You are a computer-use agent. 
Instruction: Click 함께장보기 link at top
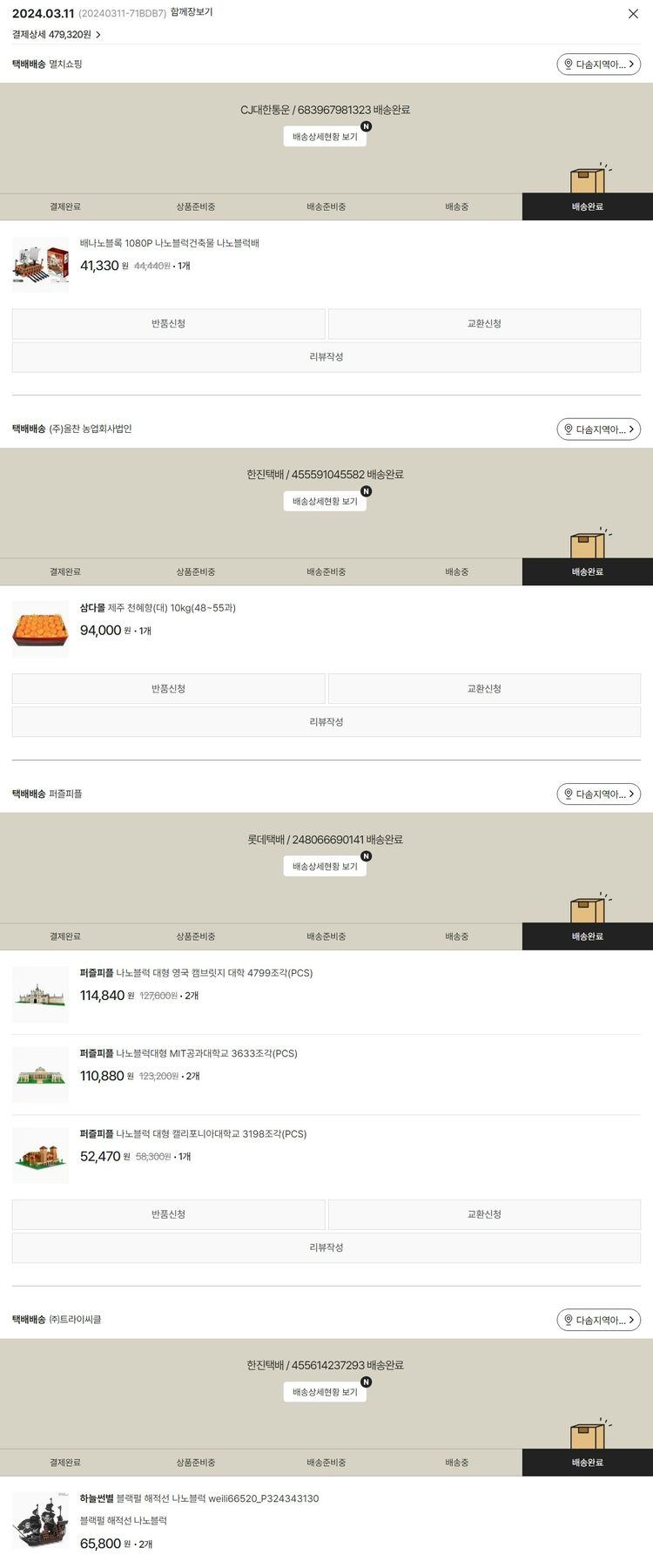click(x=192, y=12)
